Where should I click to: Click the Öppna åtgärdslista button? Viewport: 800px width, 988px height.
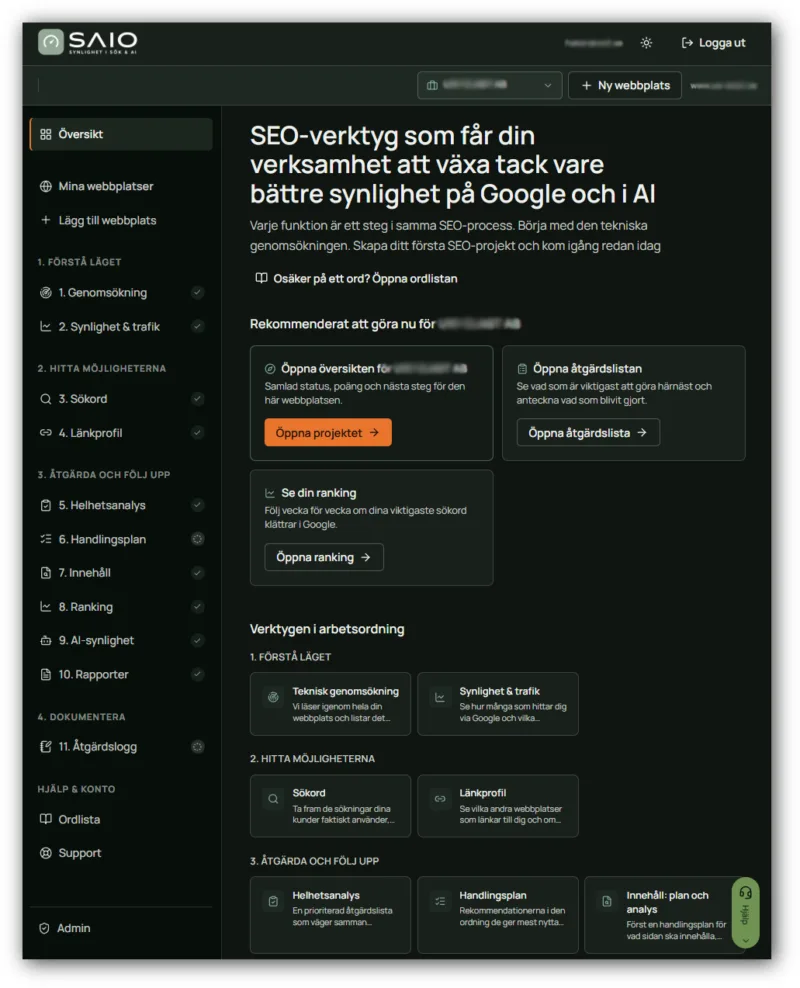[x=588, y=433]
